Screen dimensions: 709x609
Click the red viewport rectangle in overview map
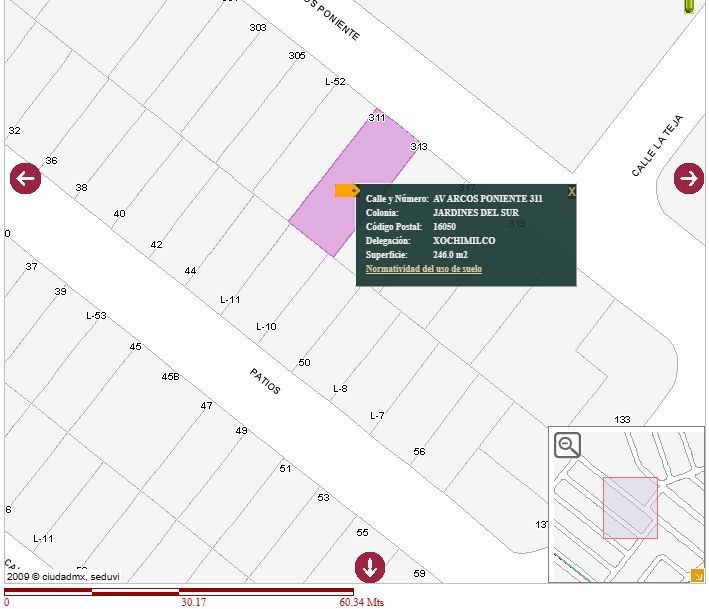tap(630, 508)
